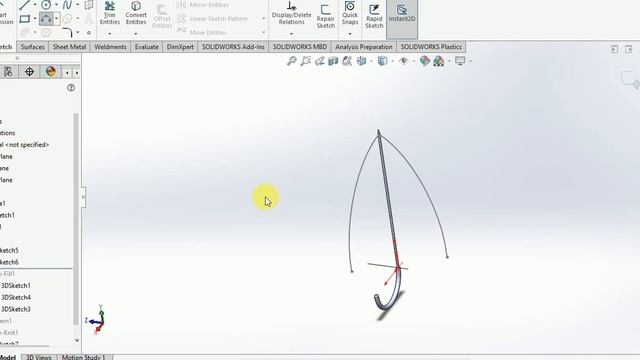Click the Convert Entities tool
The image size is (640, 360).
136,13
